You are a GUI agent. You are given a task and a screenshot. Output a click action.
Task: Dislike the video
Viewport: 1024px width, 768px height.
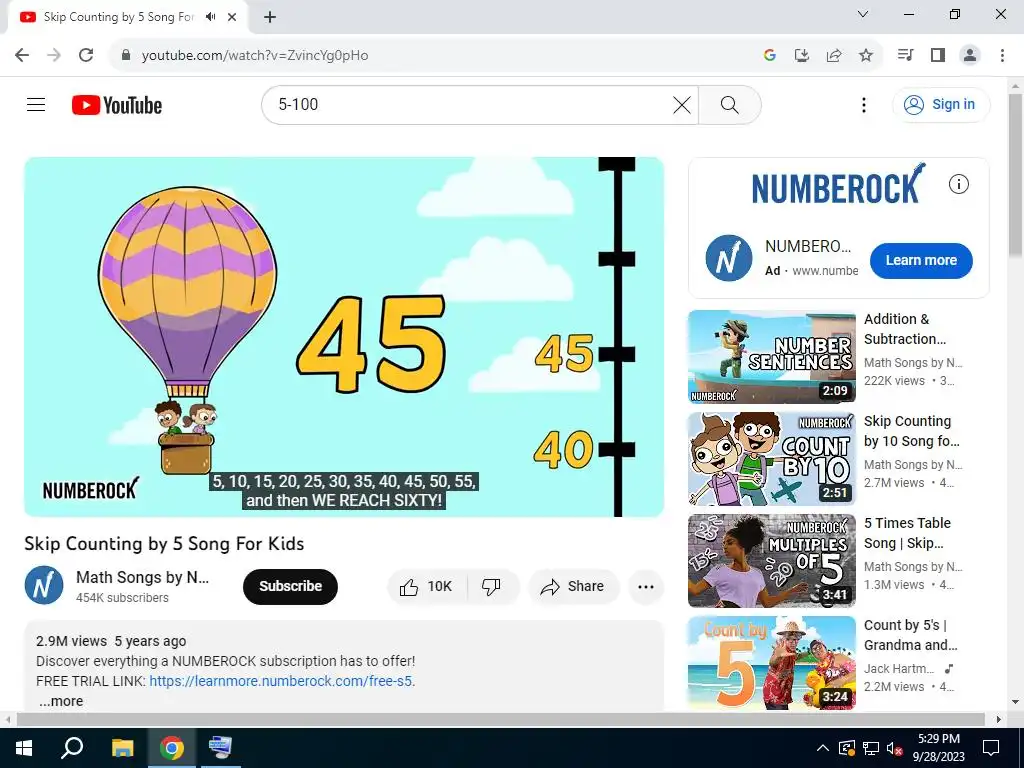tap(491, 586)
